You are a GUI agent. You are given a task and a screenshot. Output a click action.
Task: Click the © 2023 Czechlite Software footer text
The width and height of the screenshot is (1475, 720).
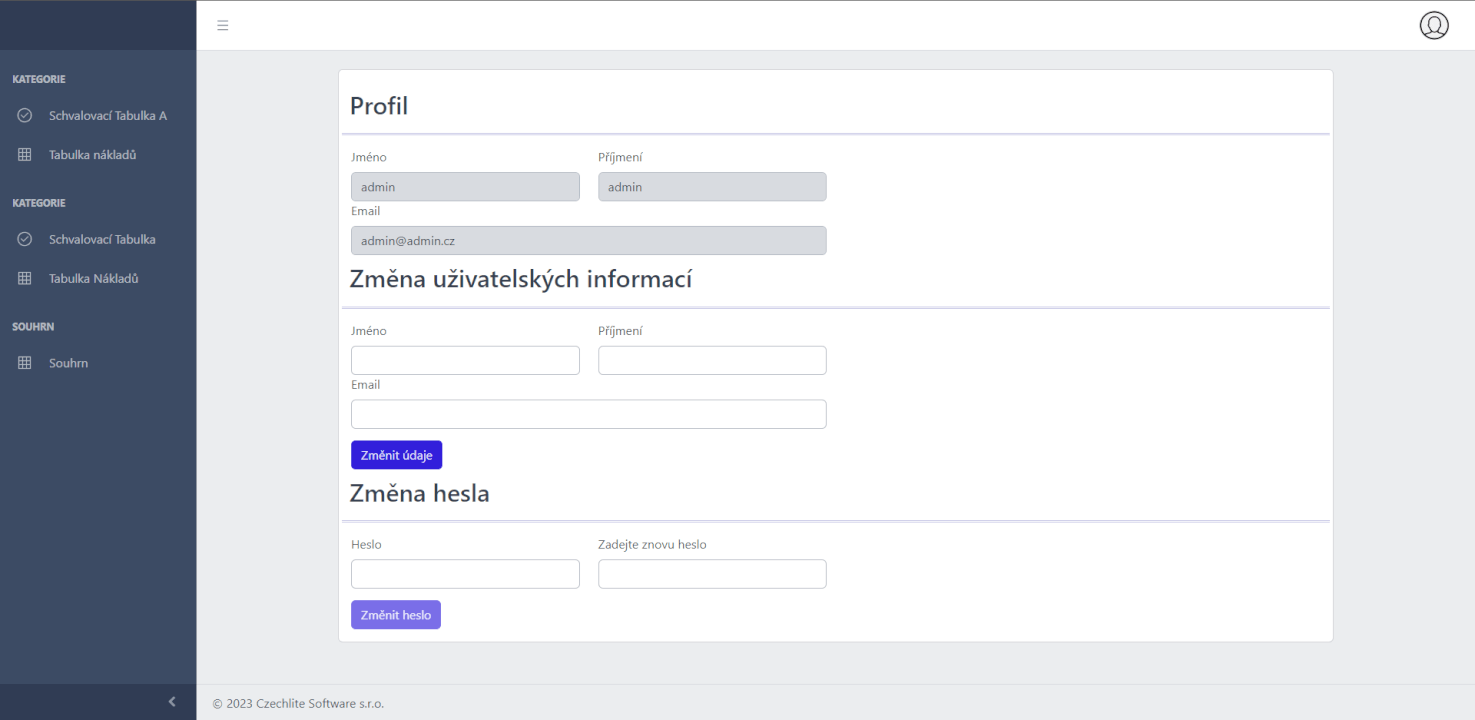298,703
